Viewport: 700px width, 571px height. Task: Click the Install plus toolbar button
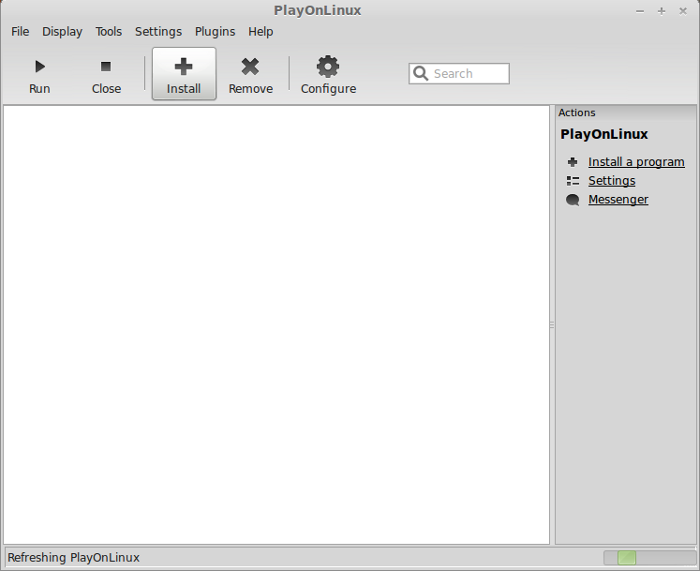click(x=184, y=74)
